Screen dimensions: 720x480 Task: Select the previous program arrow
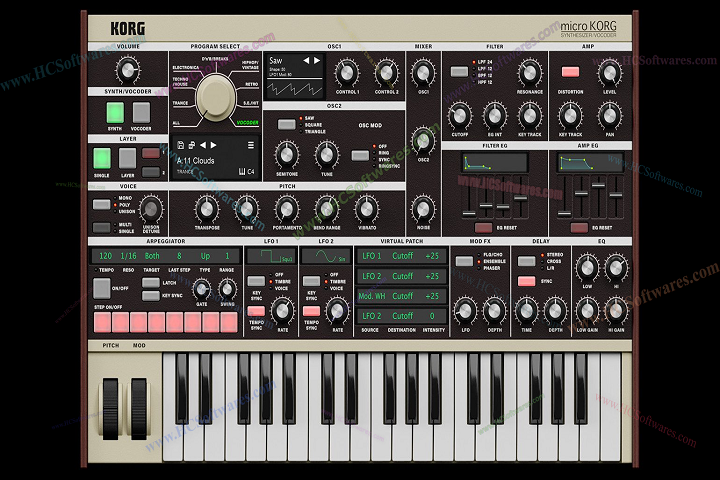(202, 145)
